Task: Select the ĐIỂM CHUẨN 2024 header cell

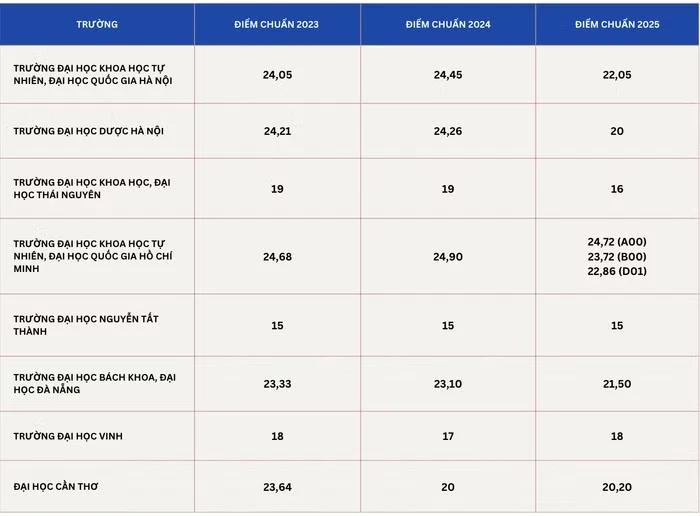Action: coord(448,23)
